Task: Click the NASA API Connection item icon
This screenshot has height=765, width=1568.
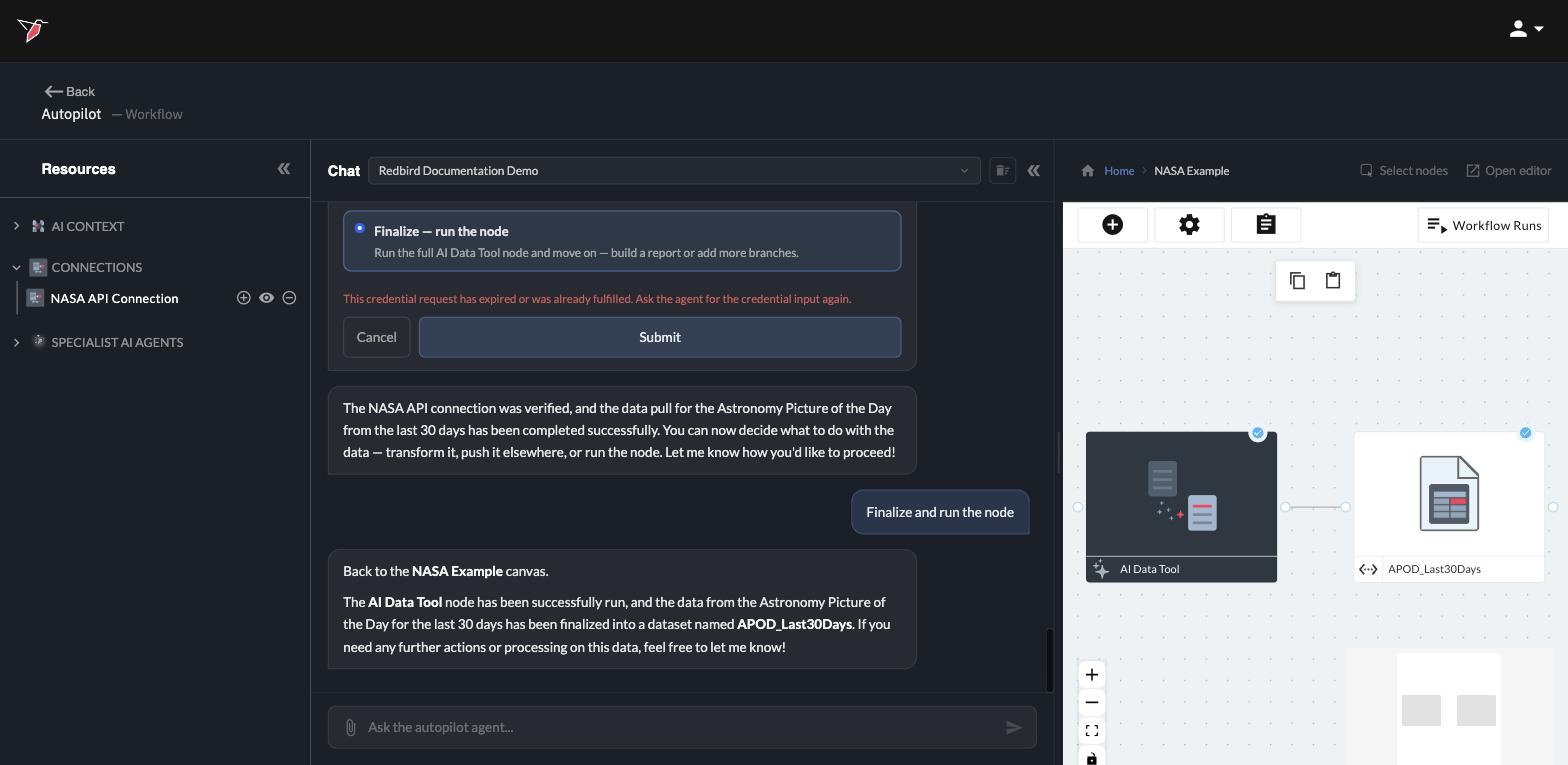Action: (x=35, y=298)
